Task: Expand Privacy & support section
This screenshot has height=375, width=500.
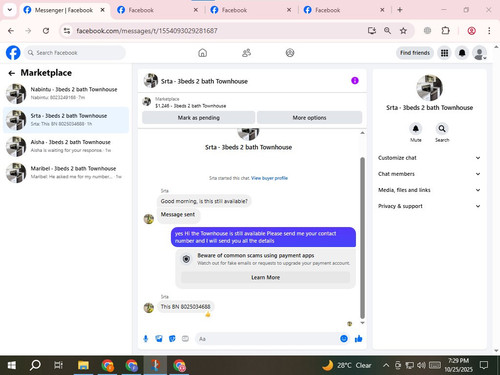Action: (x=429, y=206)
